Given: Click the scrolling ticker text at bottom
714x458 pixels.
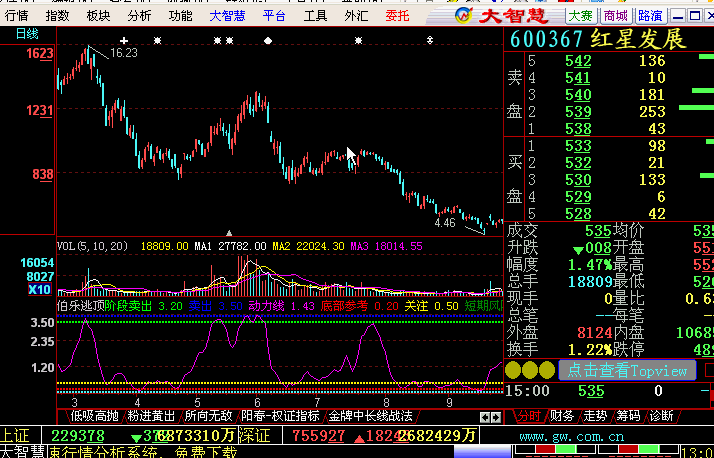Looking at the screenshot, I should point(143,453).
